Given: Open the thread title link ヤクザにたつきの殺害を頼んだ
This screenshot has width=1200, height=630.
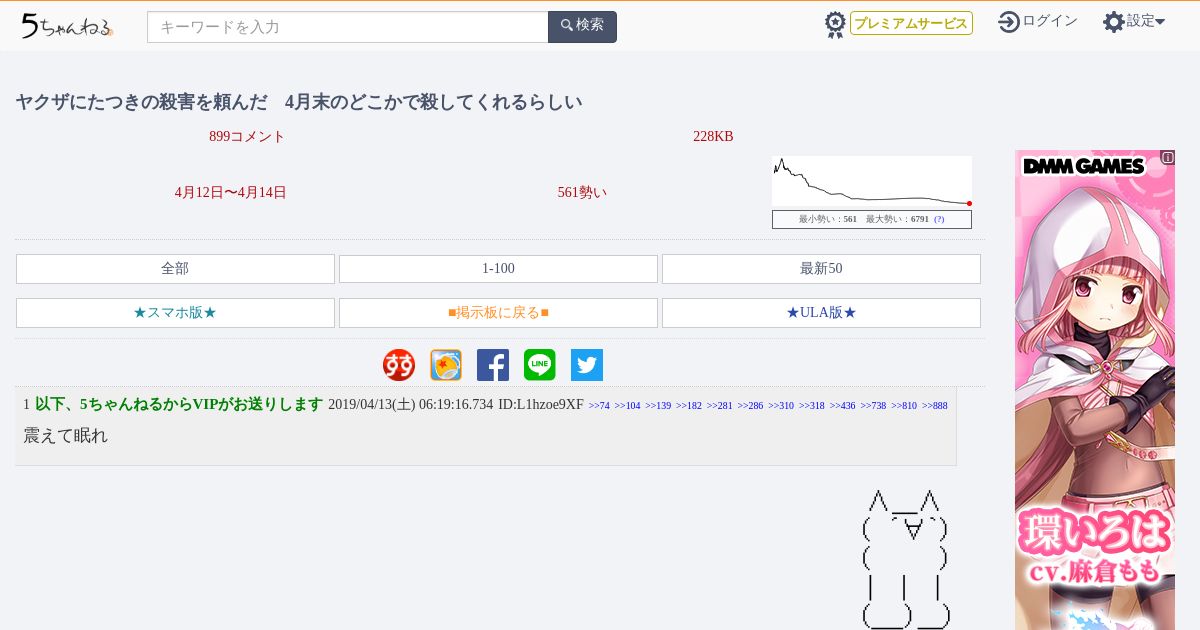Looking at the screenshot, I should 299,102.
